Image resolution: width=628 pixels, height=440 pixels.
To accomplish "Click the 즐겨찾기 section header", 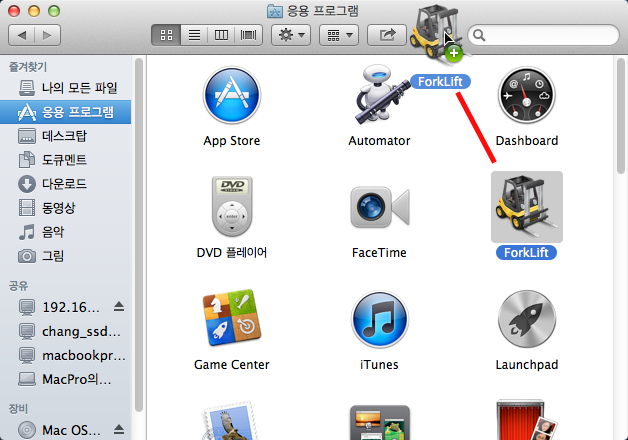I will click(28, 67).
